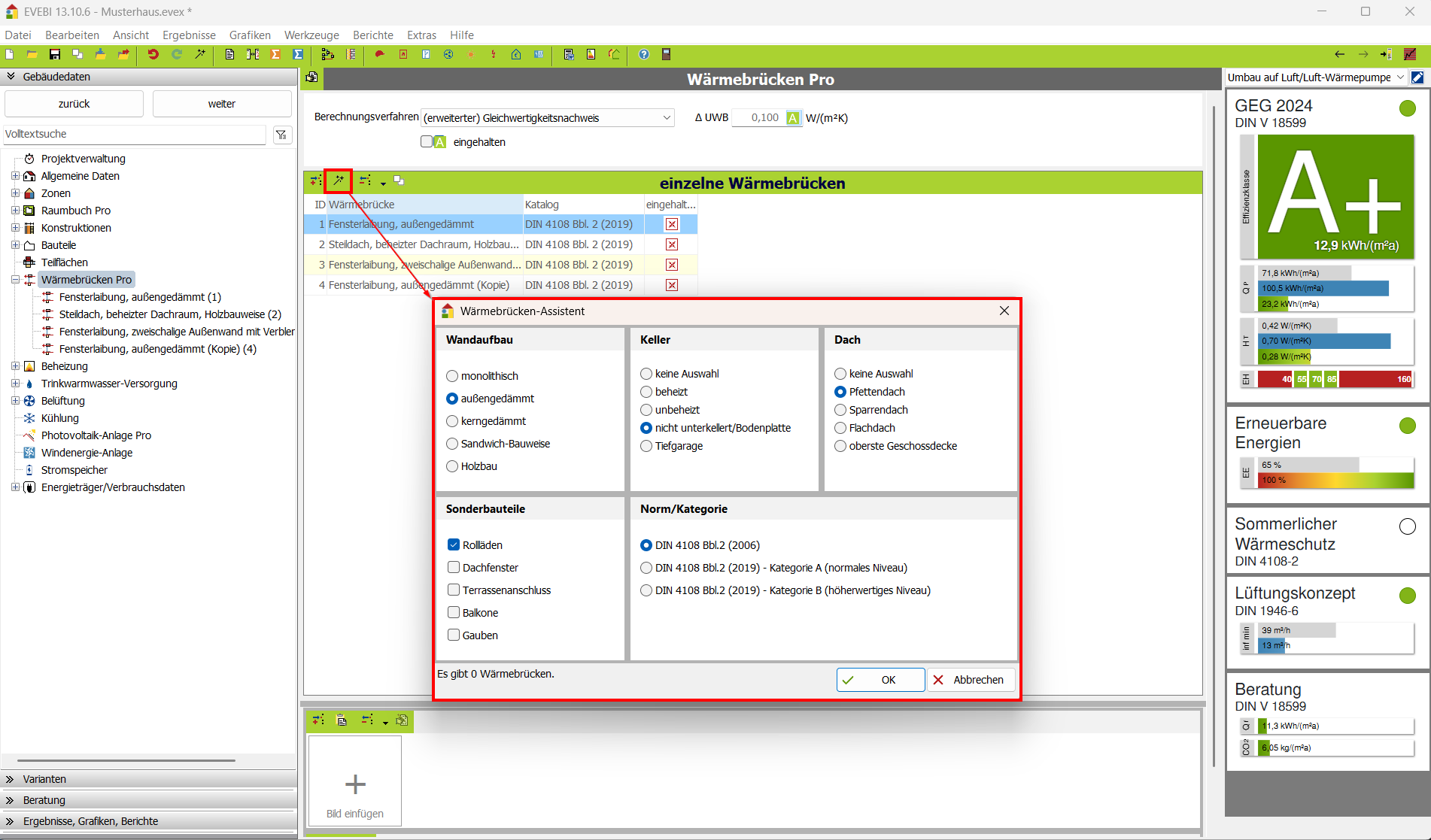Viewport: 1431px width, 840px height.
Task: Select the Holzbau wall construction option
Action: coord(452,466)
